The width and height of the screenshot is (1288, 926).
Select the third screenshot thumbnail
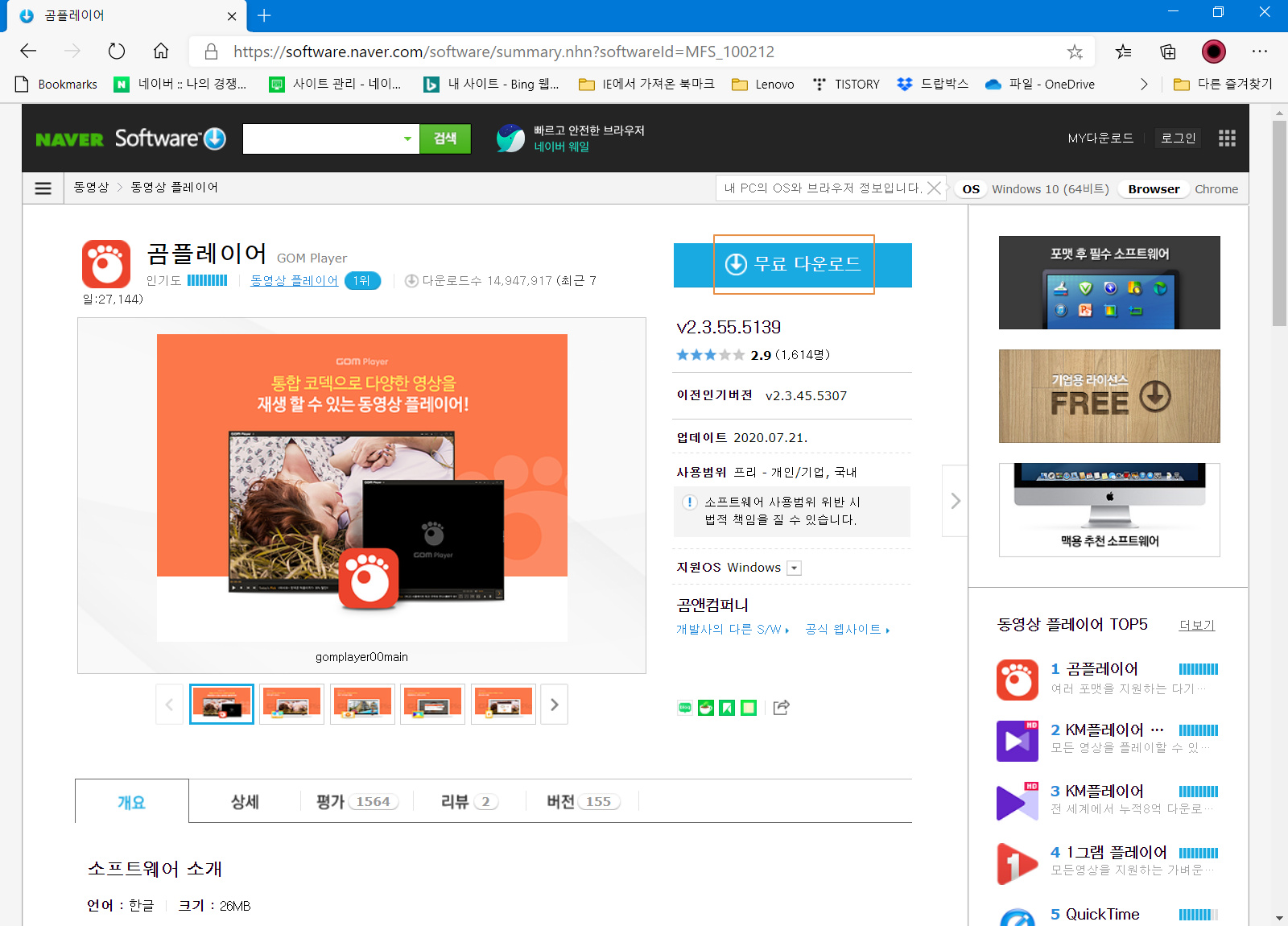click(x=362, y=705)
